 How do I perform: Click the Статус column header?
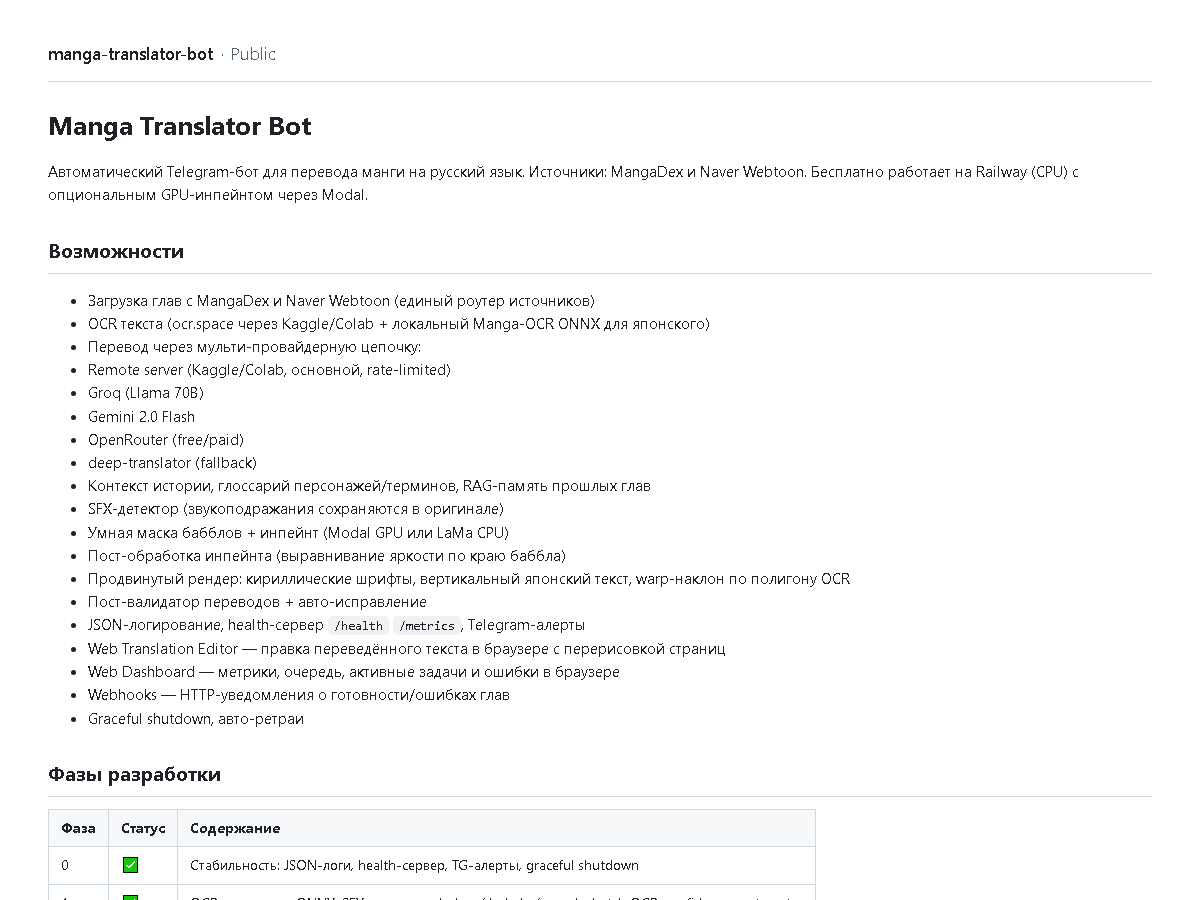pos(143,828)
